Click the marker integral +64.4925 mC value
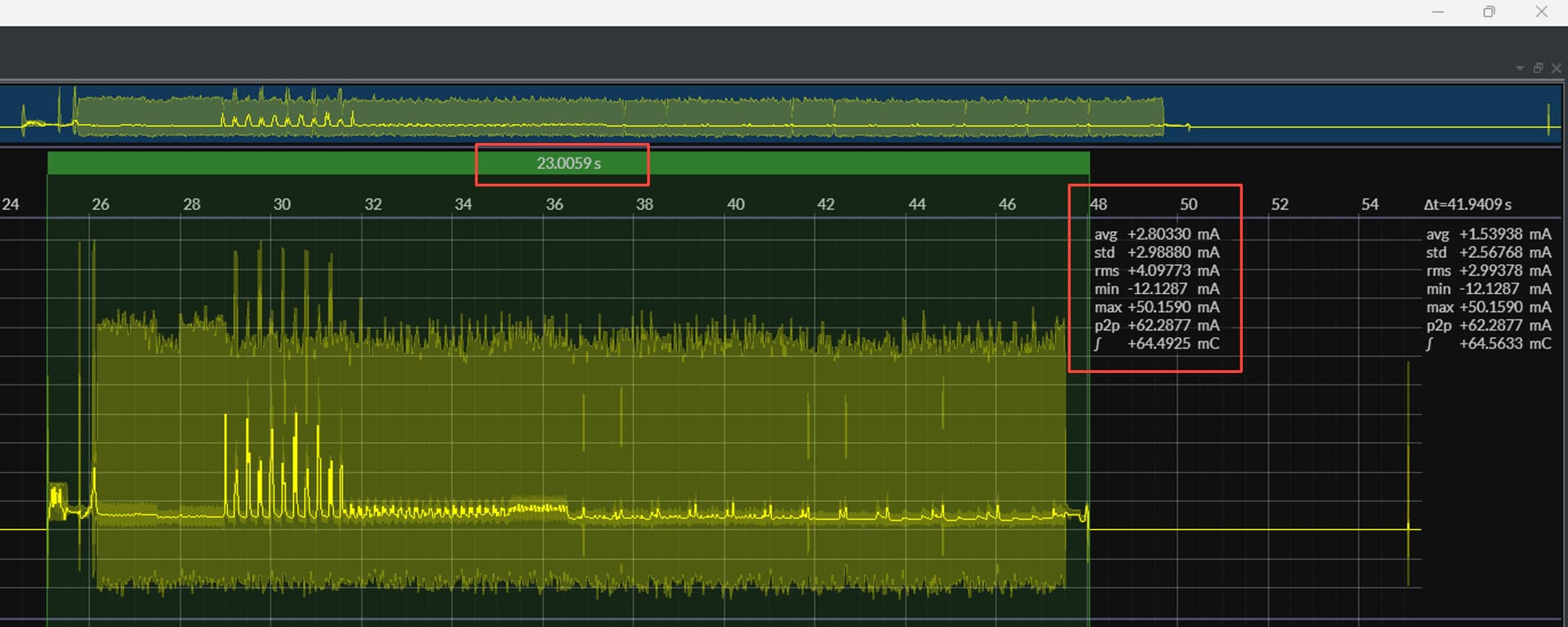The width and height of the screenshot is (1568, 627). coord(1156,344)
